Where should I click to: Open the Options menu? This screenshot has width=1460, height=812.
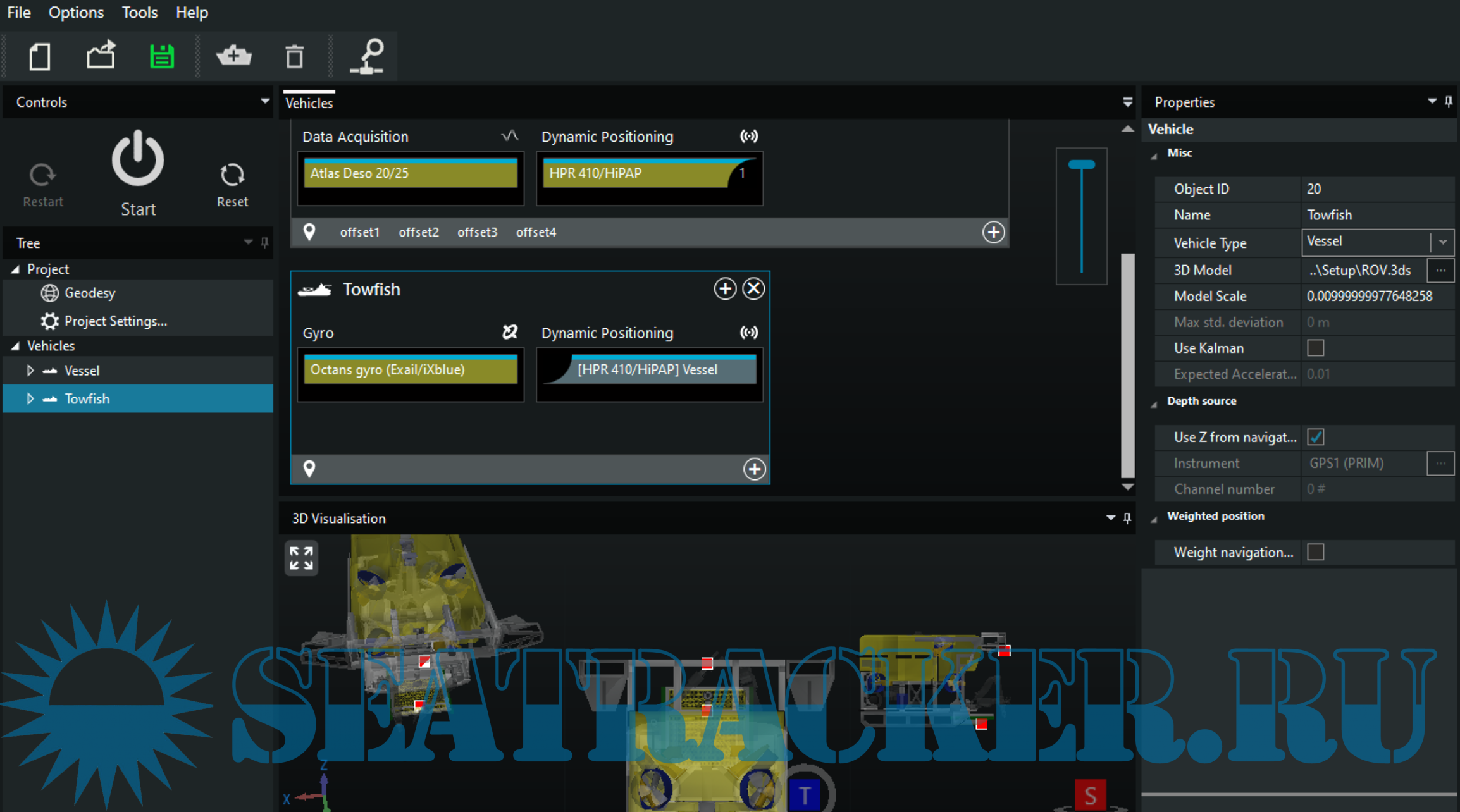click(76, 13)
